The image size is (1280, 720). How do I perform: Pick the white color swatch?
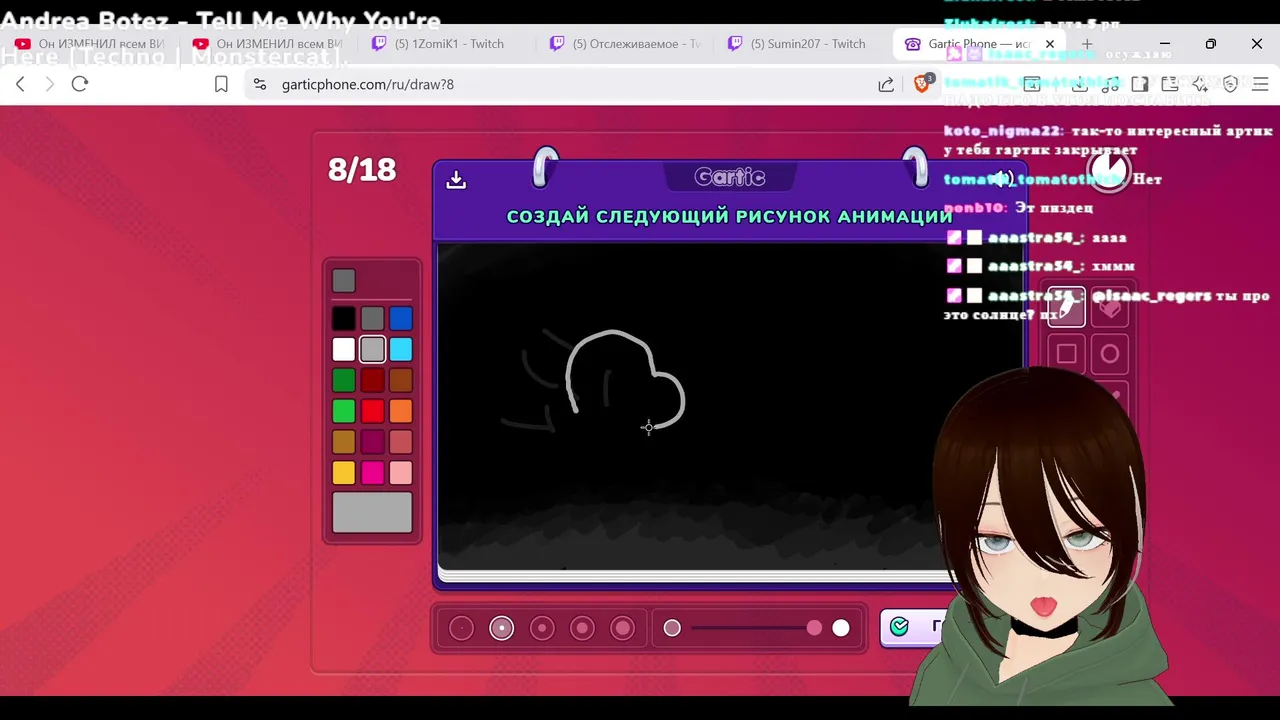344,349
